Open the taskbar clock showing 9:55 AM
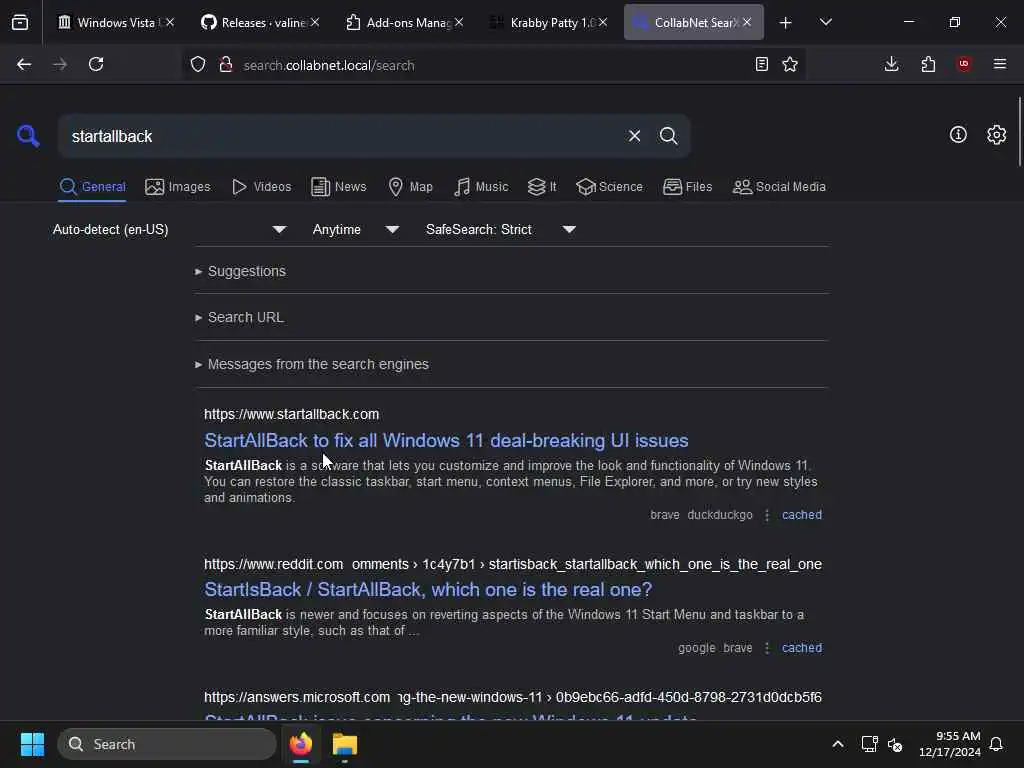Viewport: 1024px width, 768px height. click(950, 744)
